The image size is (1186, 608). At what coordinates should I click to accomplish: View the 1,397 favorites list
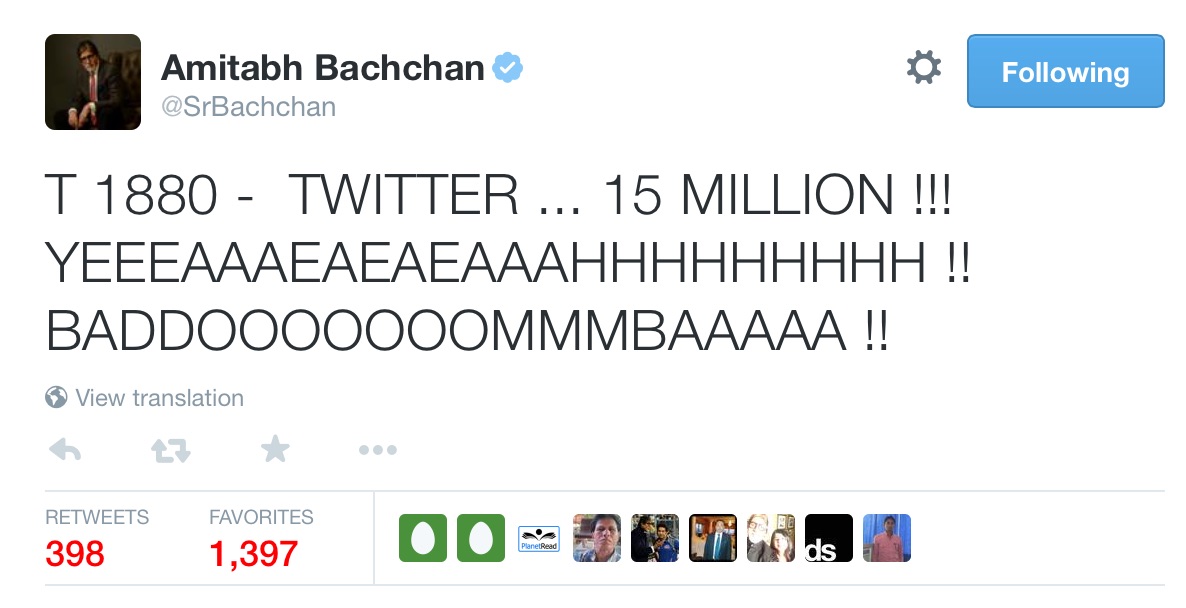(x=253, y=552)
